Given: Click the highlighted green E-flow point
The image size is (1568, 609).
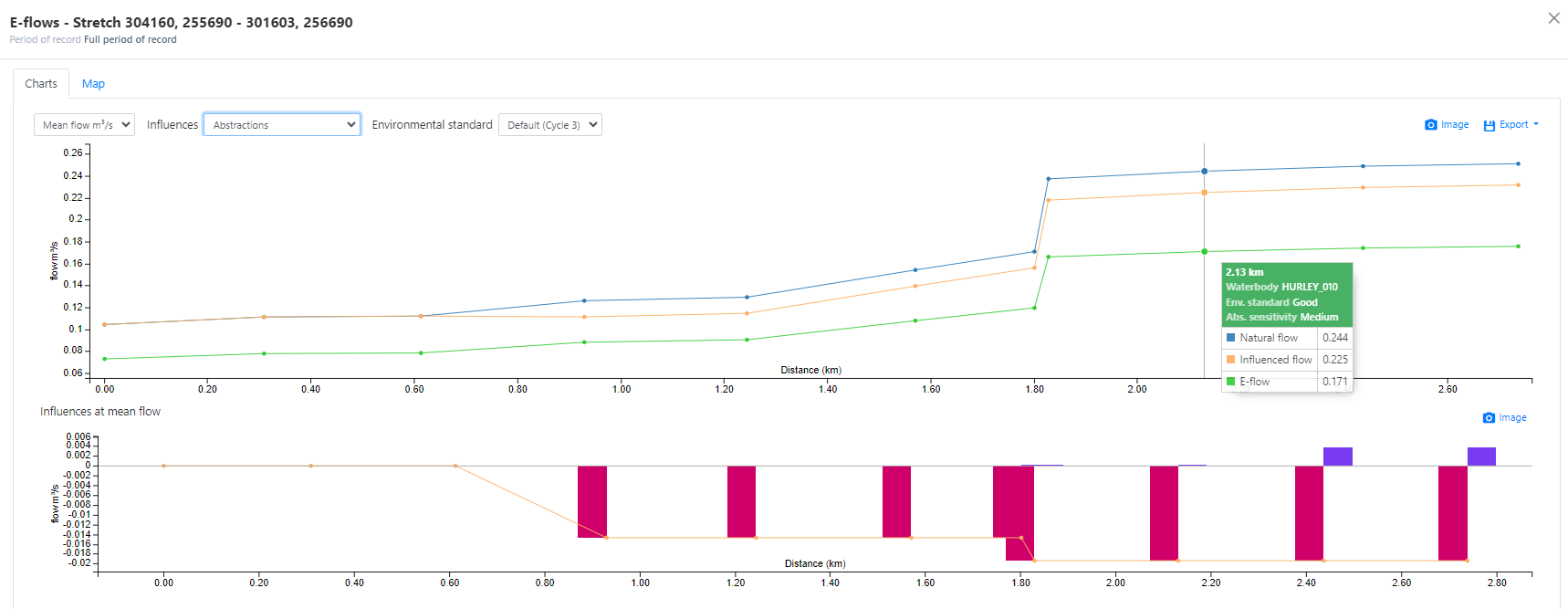Looking at the screenshot, I should [1204, 252].
